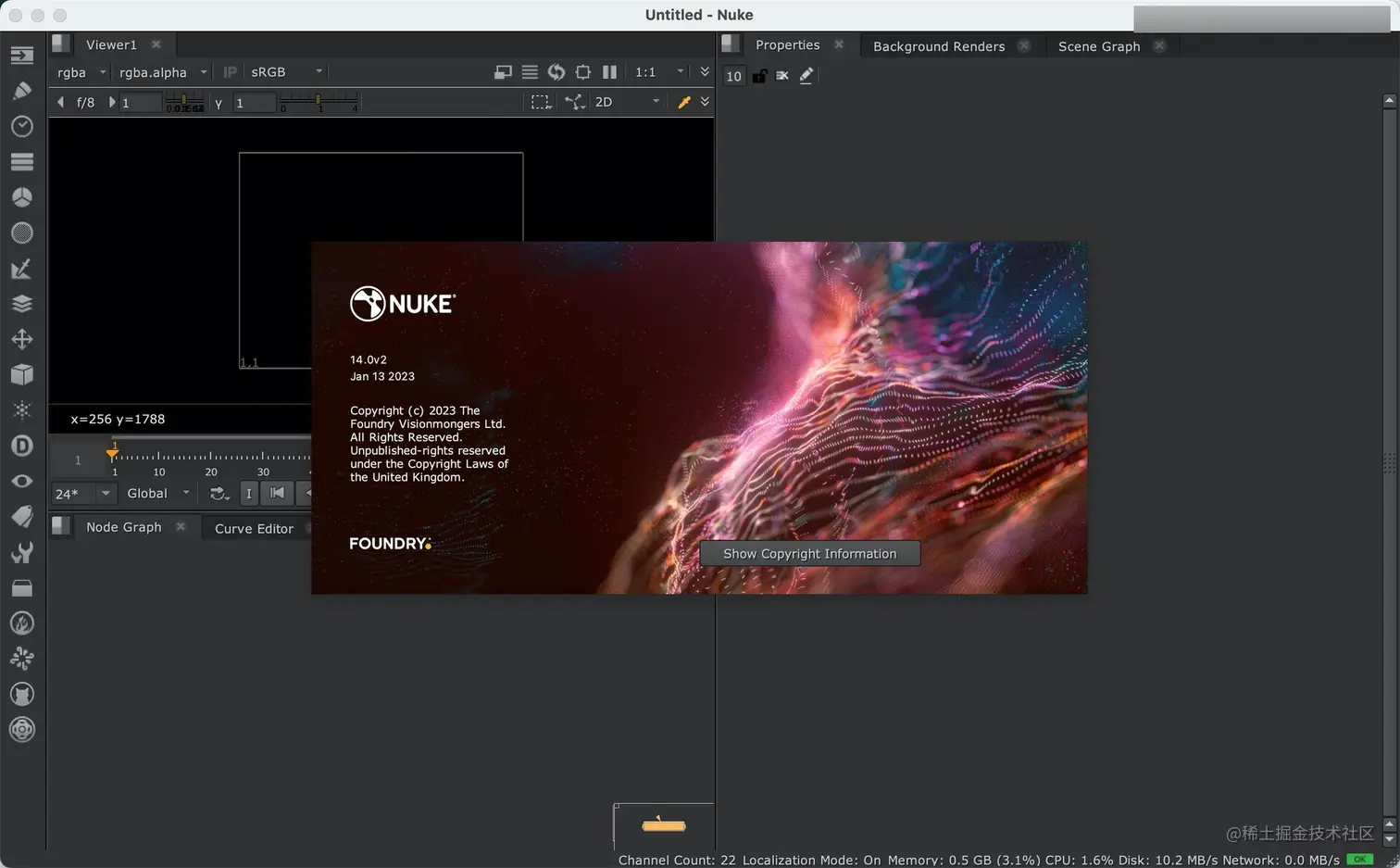Increase f-stop with the right arrow

tap(112, 102)
